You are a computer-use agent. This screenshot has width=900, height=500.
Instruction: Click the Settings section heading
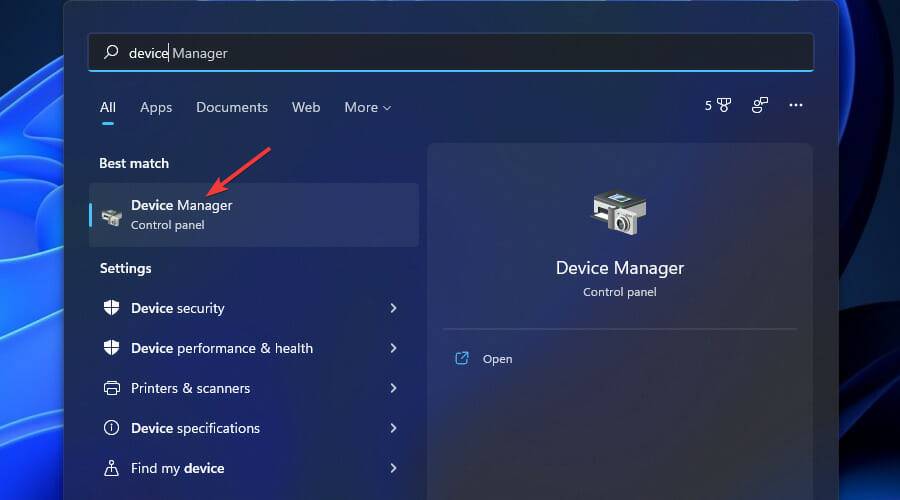click(125, 269)
